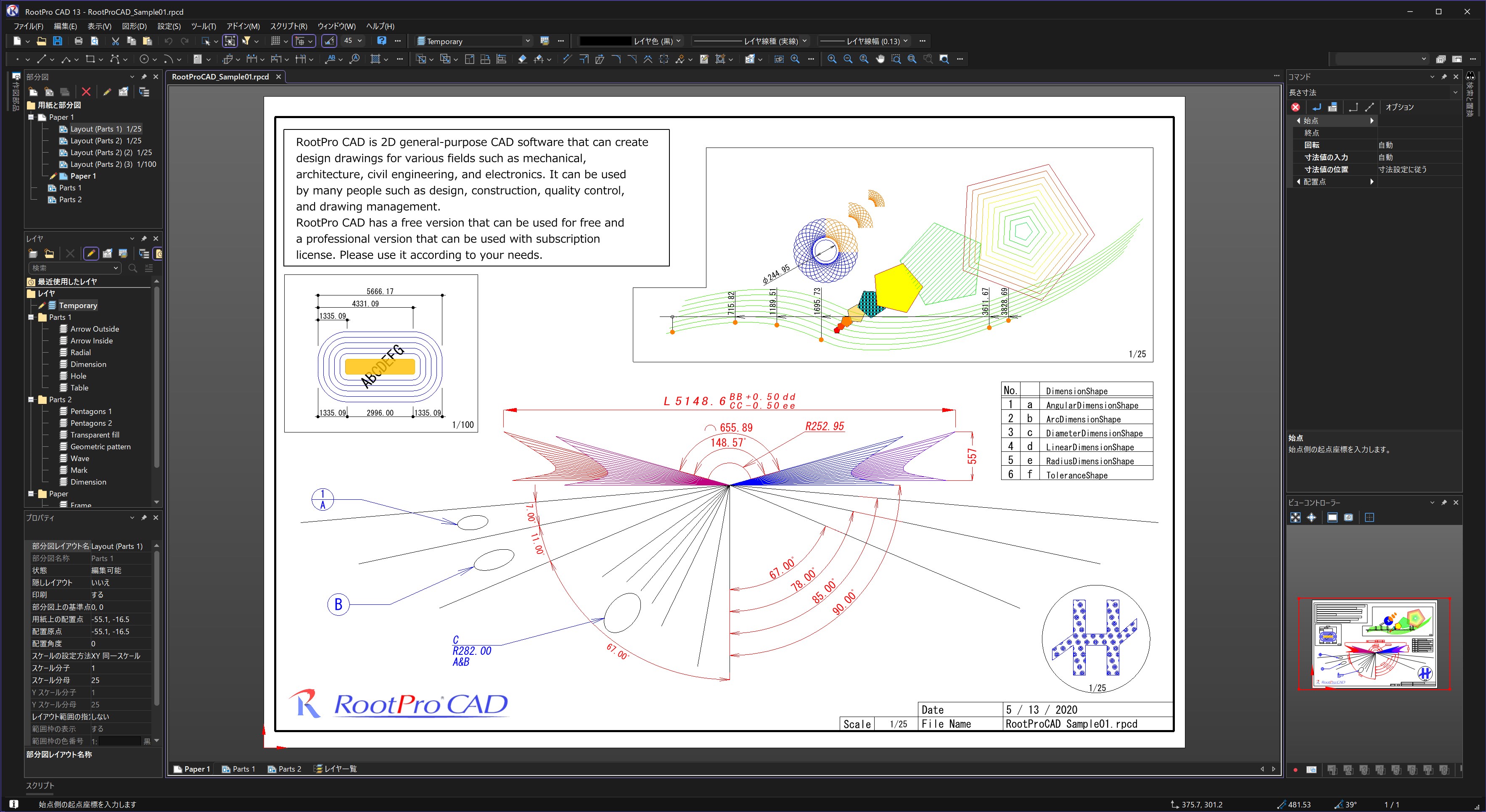Open the blue Help question icon
This screenshot has height=812, width=1486.
click(381, 40)
